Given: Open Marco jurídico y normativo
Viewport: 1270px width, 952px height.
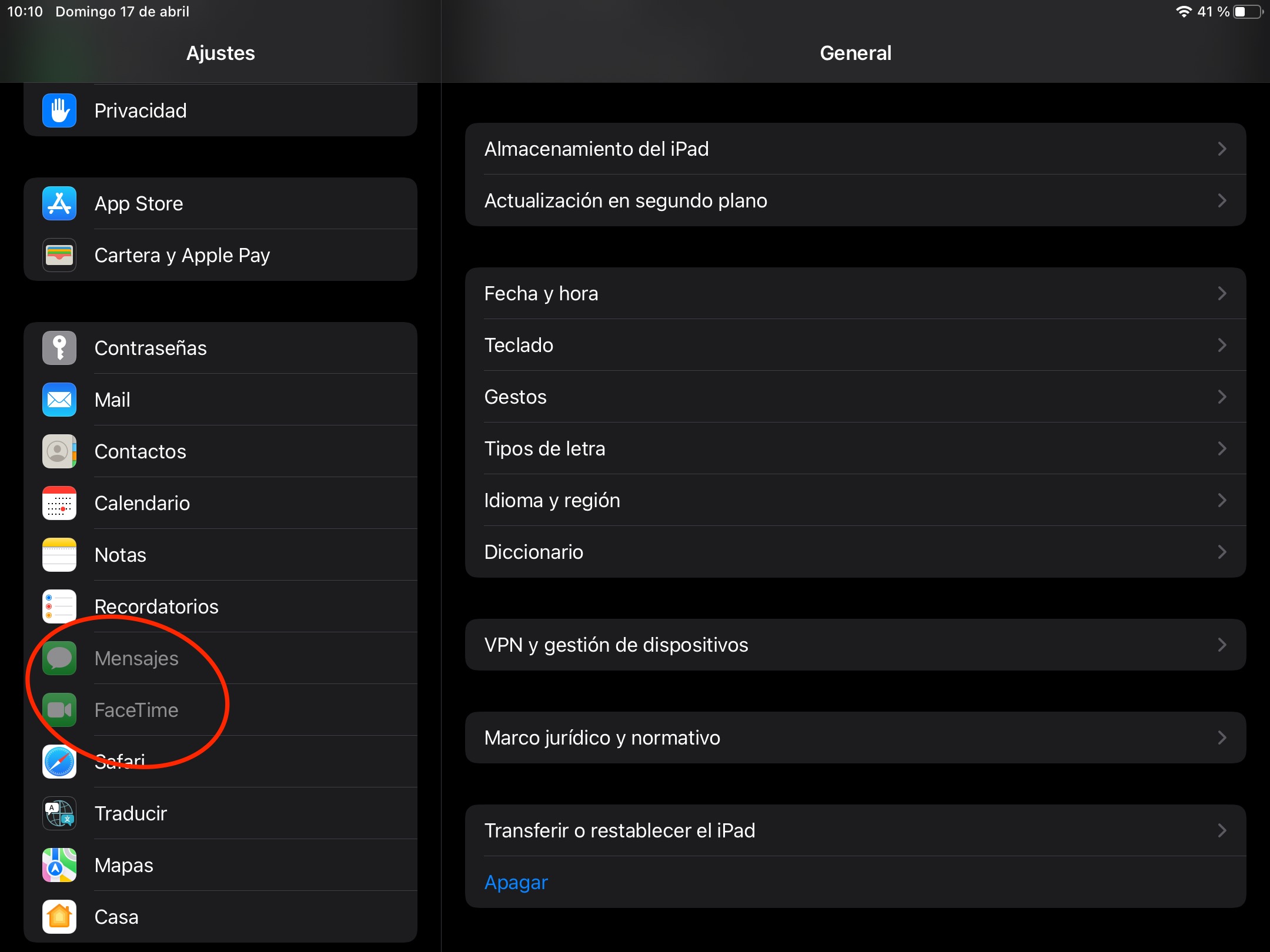Looking at the screenshot, I should tap(855, 738).
